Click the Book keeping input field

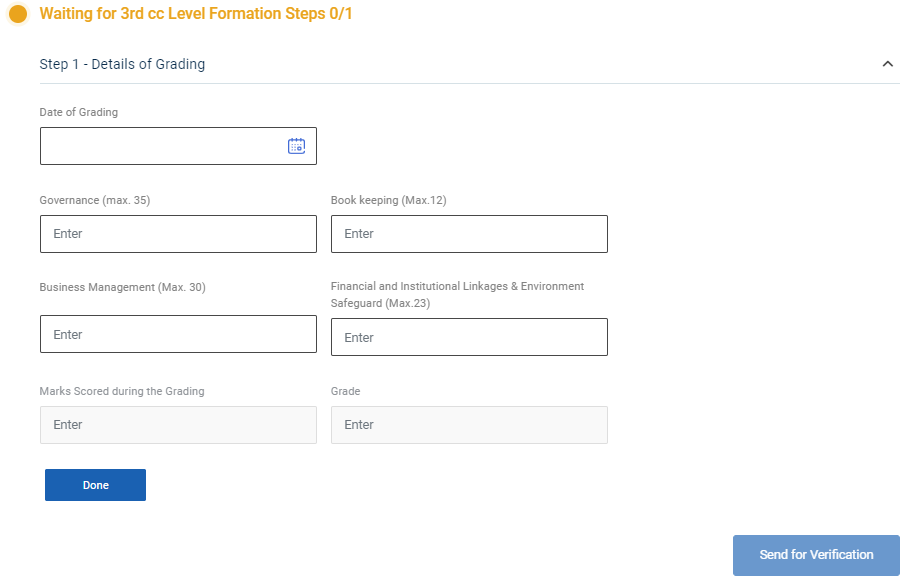point(469,234)
